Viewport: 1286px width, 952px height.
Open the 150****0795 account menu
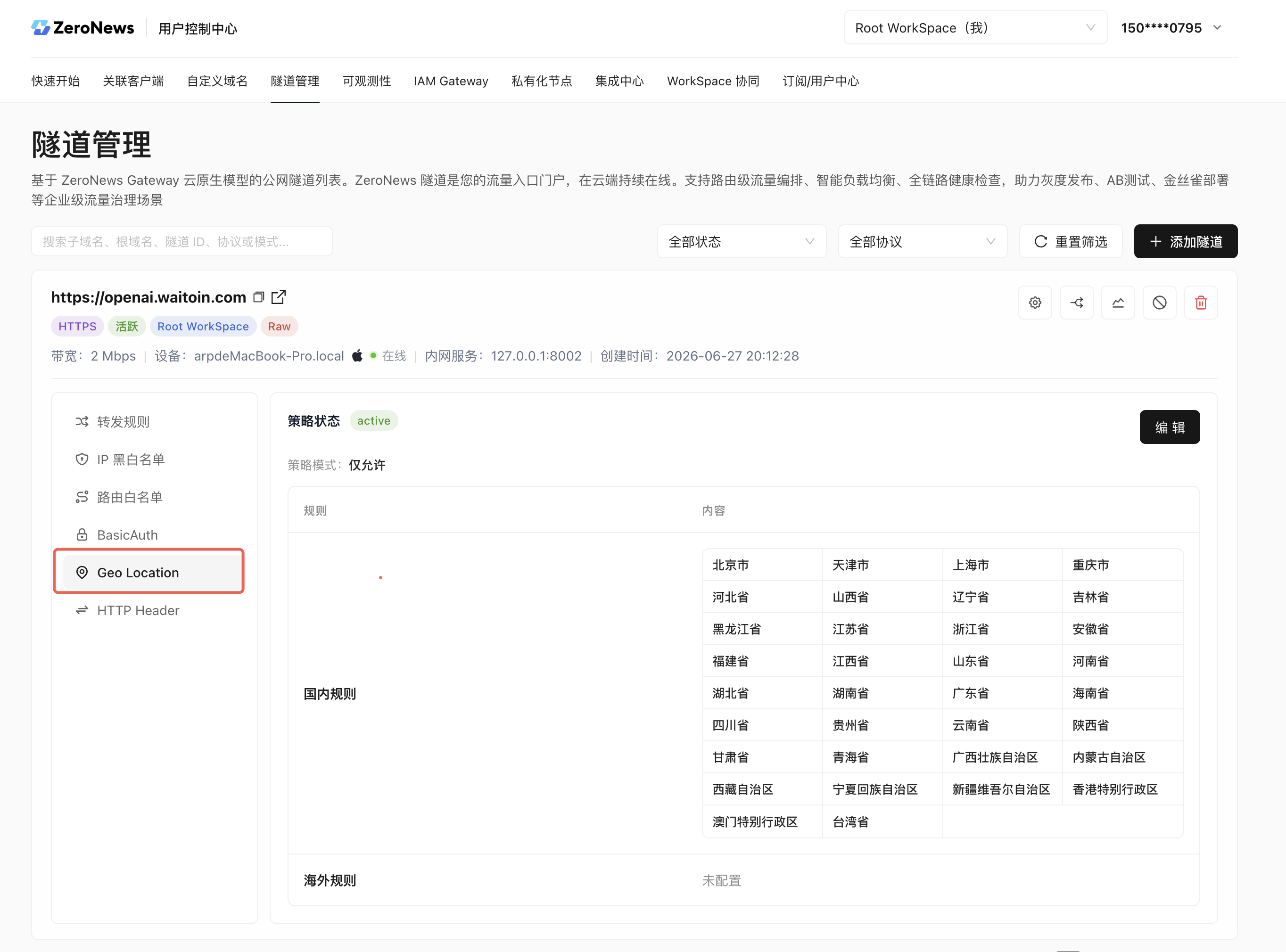pyautogui.click(x=1171, y=28)
